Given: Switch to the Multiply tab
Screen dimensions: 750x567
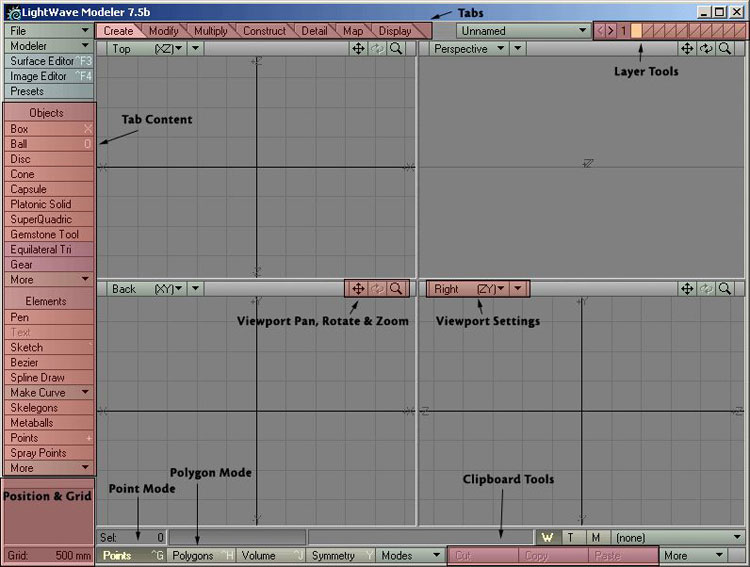Looking at the screenshot, I should (211, 31).
